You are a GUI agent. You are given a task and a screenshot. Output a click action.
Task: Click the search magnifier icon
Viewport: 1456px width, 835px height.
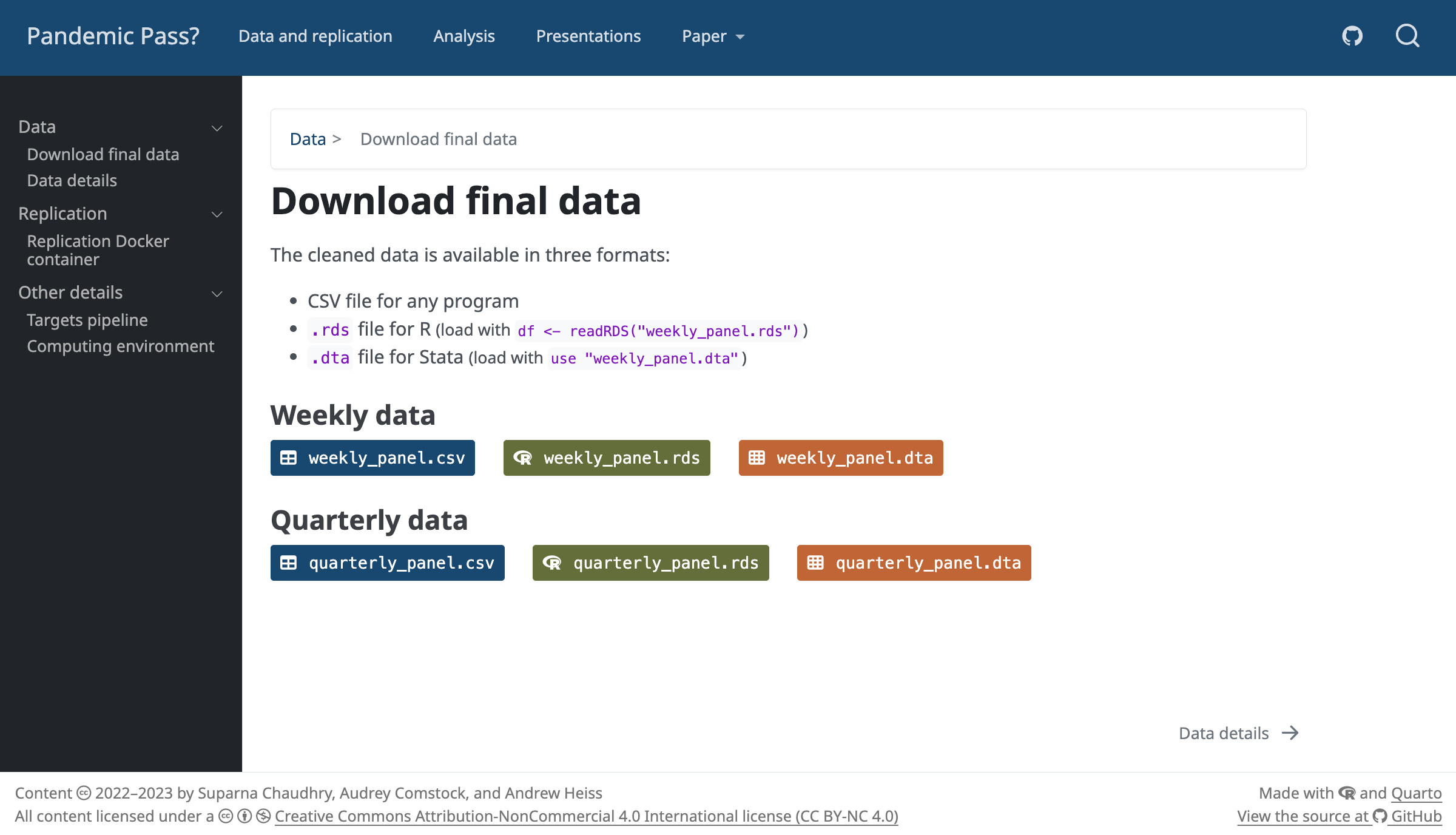[x=1407, y=36]
